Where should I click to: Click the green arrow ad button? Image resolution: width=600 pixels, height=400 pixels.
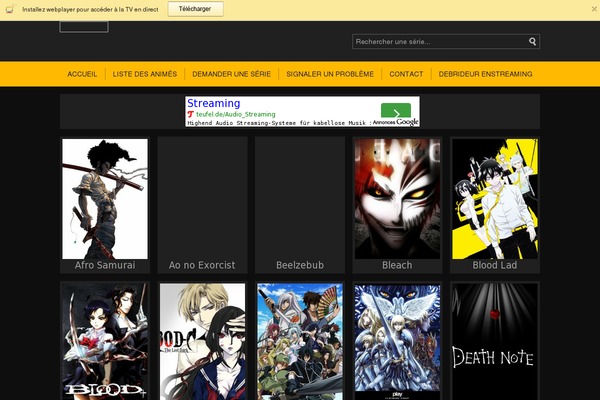point(396,111)
